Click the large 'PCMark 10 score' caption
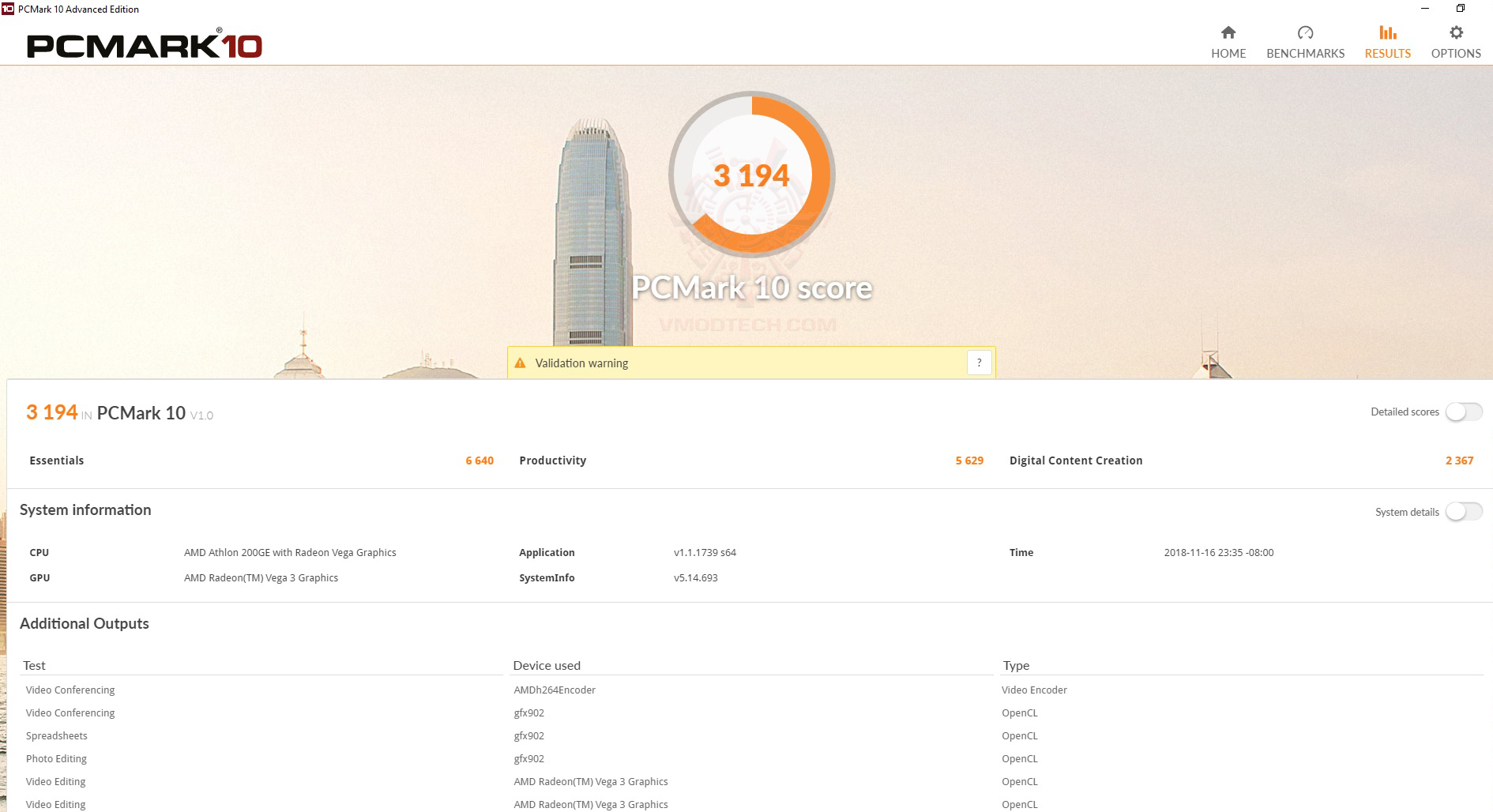The image size is (1493, 812). click(x=752, y=288)
